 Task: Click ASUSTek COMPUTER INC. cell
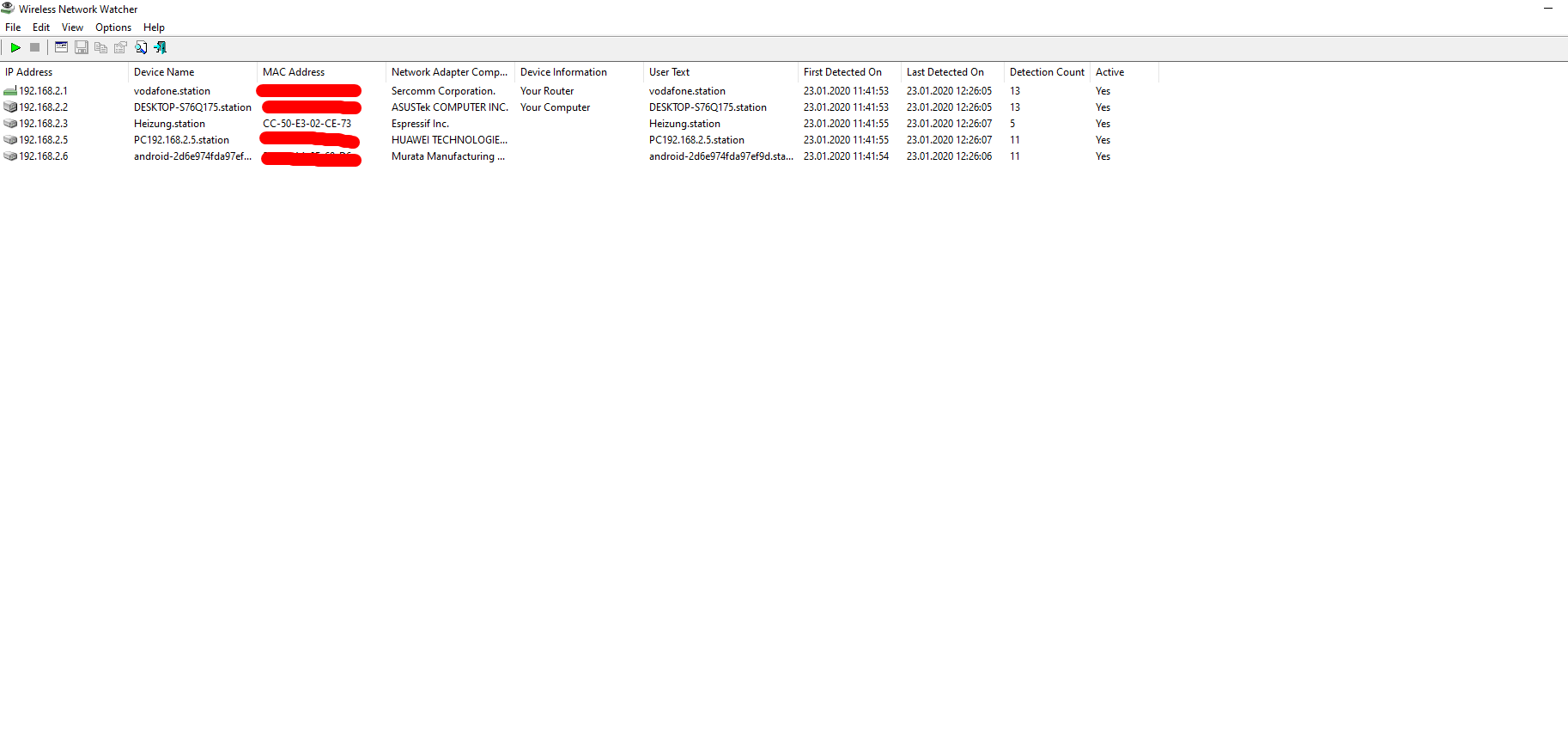pyautogui.click(x=449, y=107)
